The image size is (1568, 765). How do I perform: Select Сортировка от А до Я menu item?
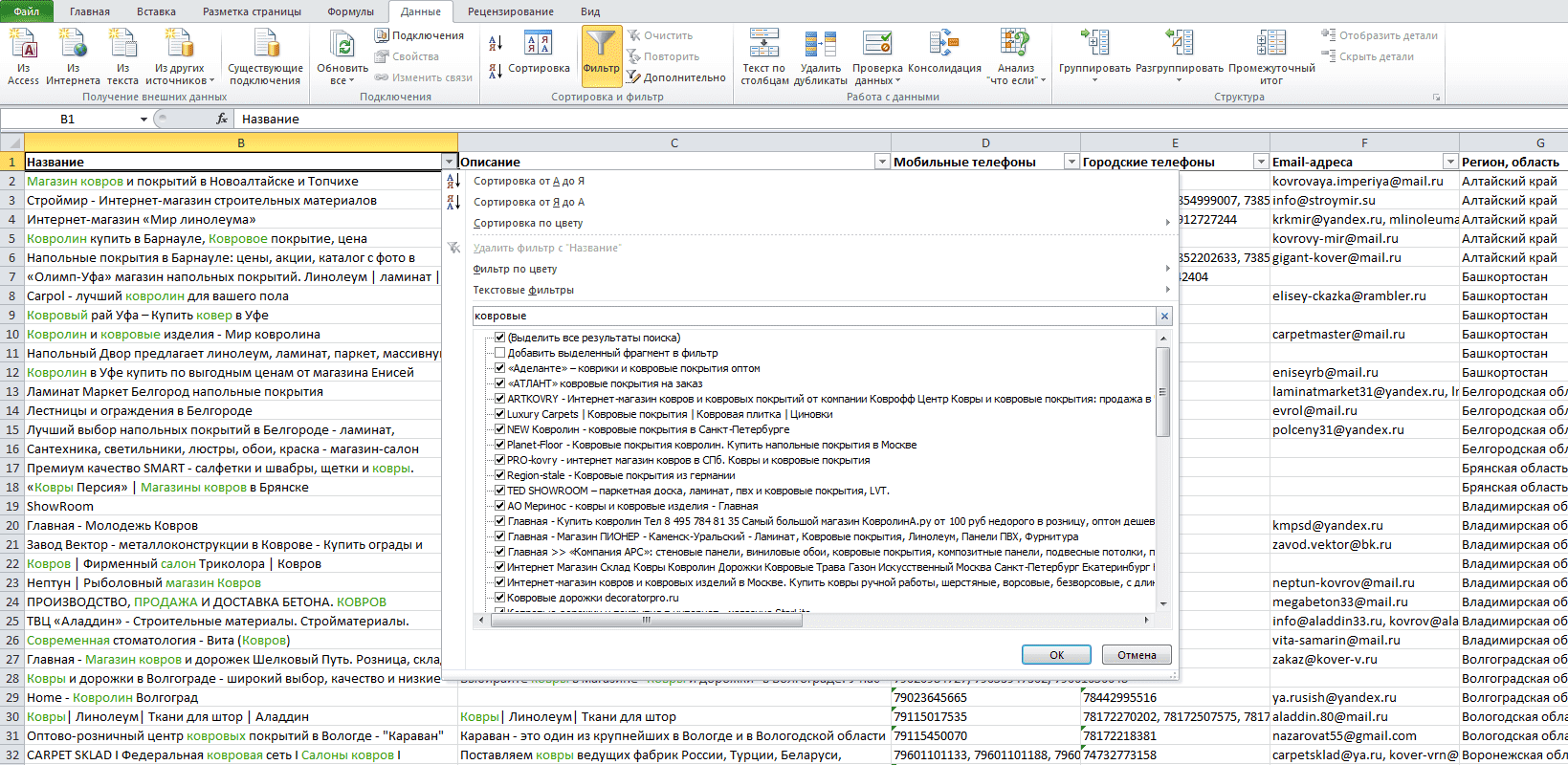(x=529, y=181)
